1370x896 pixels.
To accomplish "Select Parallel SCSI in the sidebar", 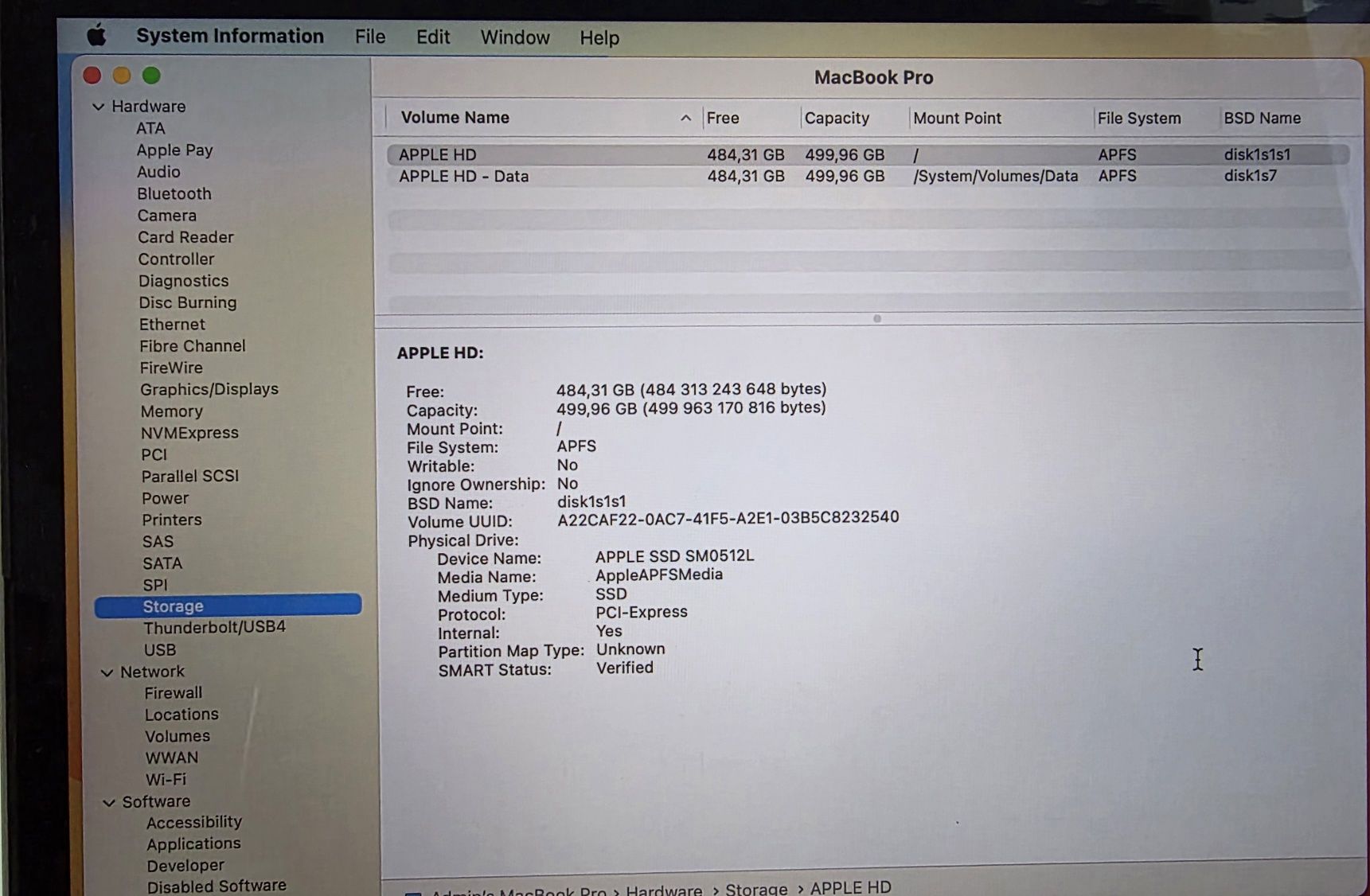I will [190, 476].
